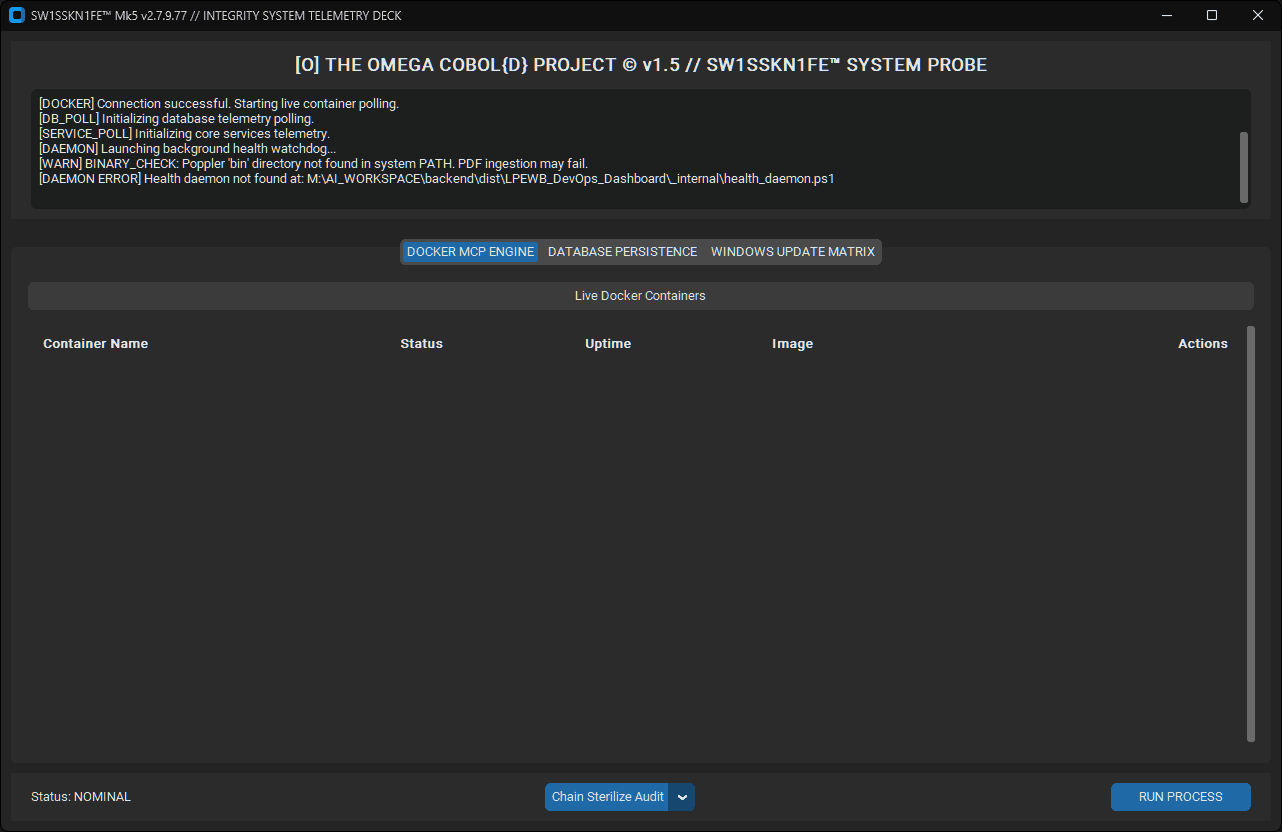This screenshot has height=832, width=1282.
Task: Maximize the telemetry deck window
Action: [1212, 15]
